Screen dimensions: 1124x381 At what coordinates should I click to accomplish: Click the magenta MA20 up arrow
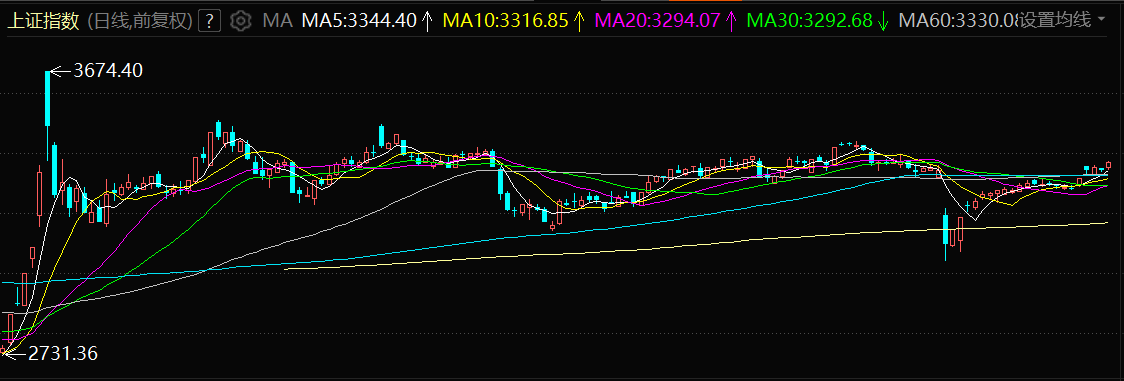(x=731, y=21)
